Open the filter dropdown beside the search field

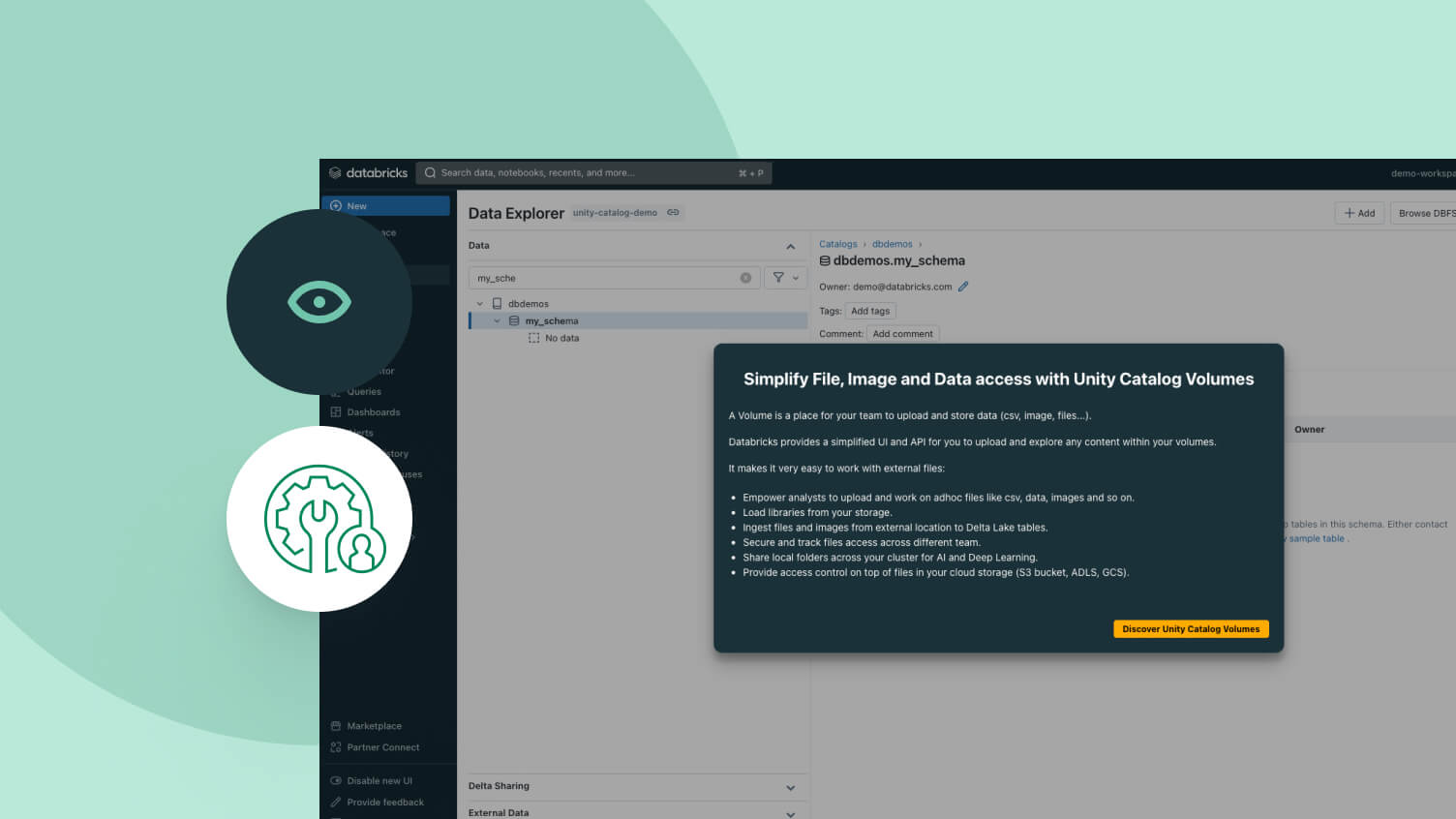pyautogui.click(x=785, y=278)
